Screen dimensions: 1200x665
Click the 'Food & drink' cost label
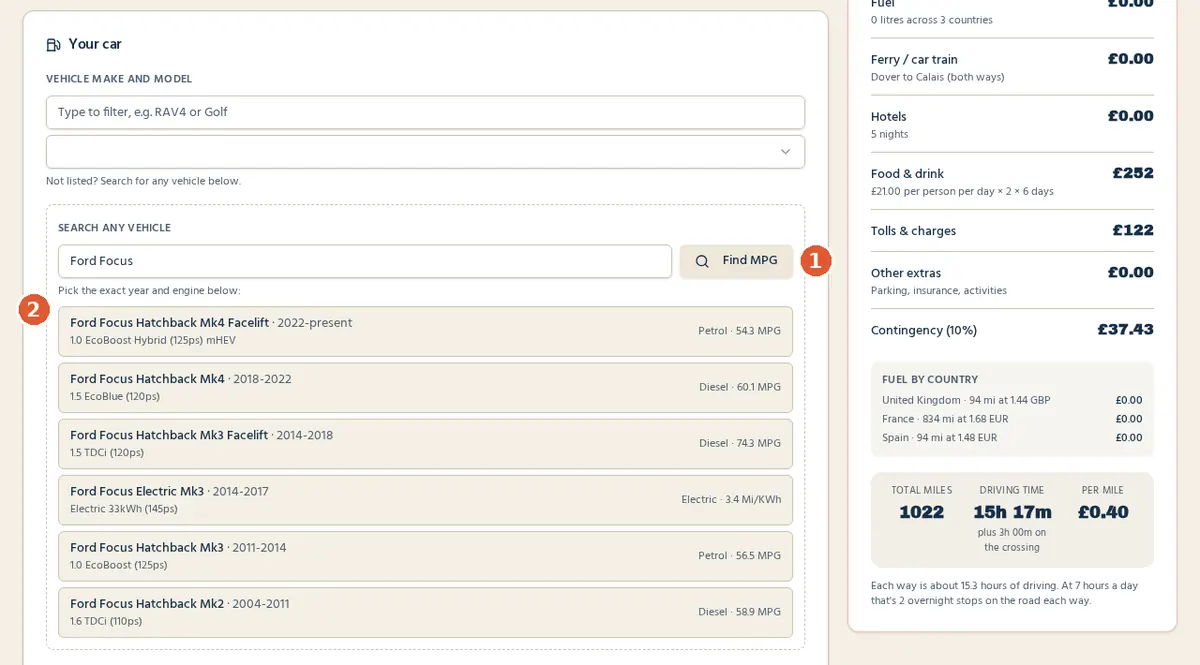pos(907,174)
